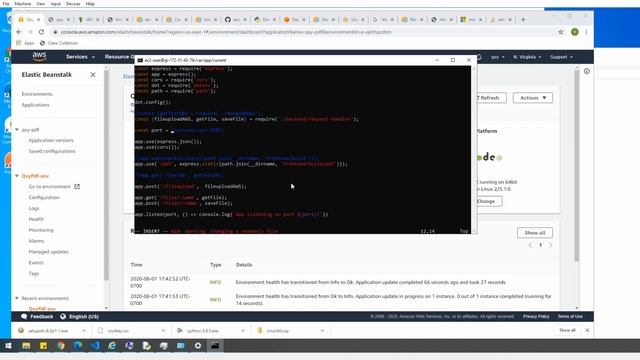Open Visual Studio Code from the taskbar

point(95,346)
